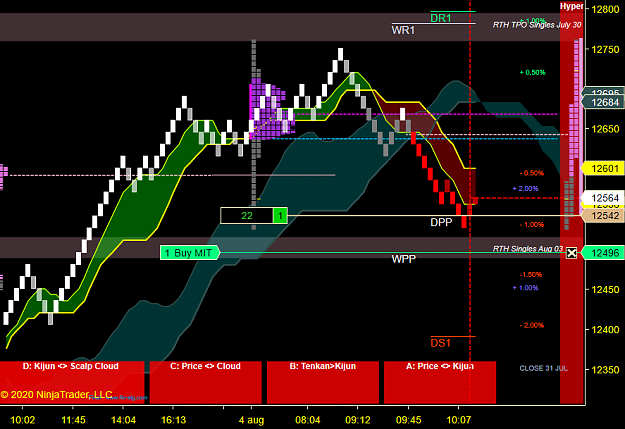Click the WPP pivot label
The image size is (625, 429).
tap(403, 259)
